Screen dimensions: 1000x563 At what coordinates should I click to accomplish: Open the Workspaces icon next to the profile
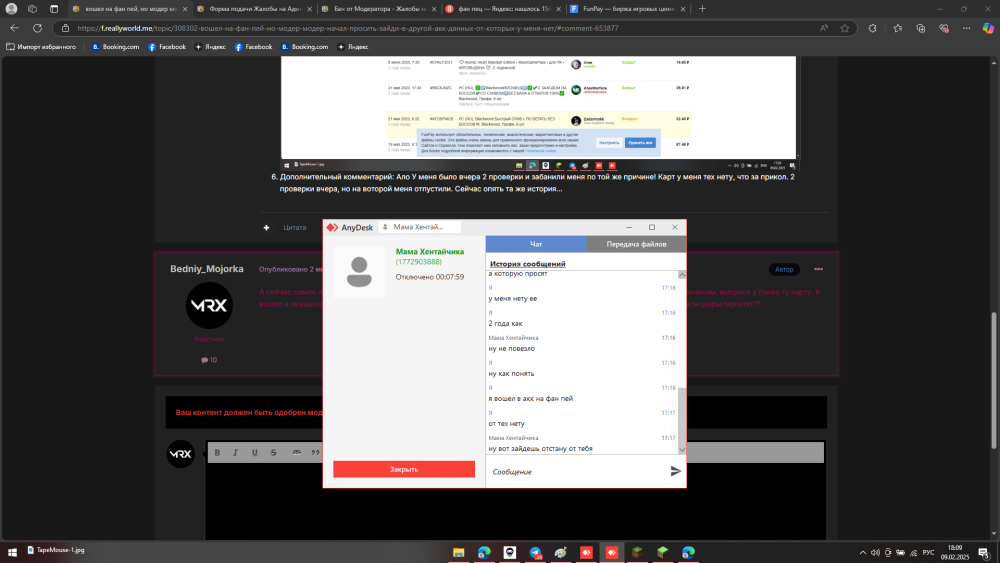click(33, 9)
